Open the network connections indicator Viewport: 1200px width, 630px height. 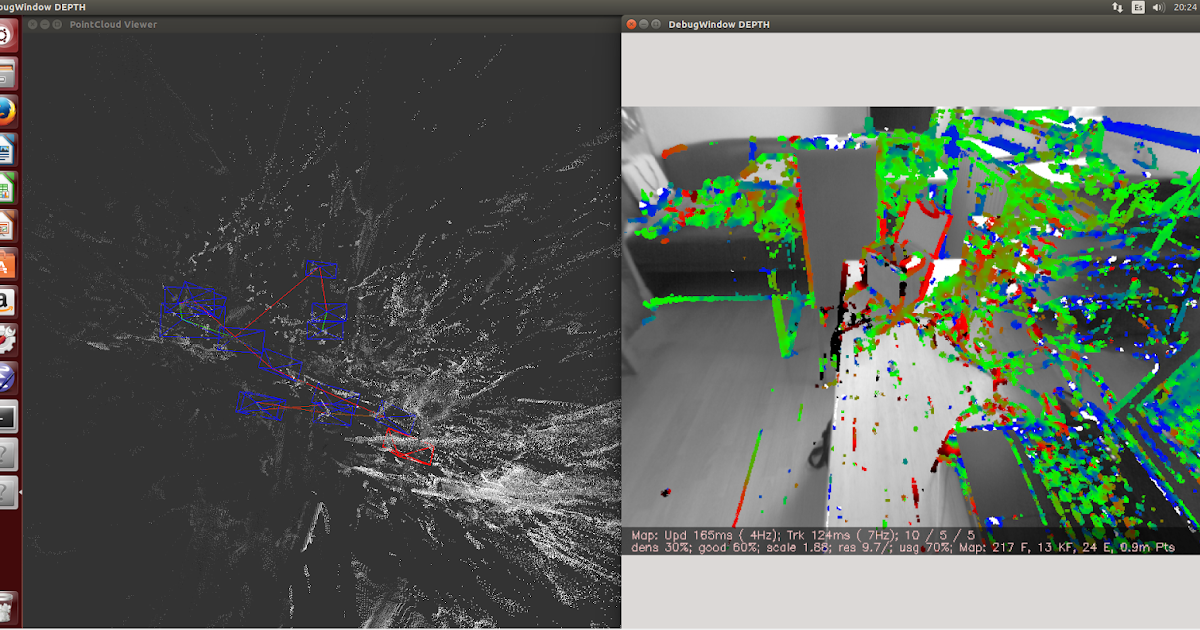1117,7
